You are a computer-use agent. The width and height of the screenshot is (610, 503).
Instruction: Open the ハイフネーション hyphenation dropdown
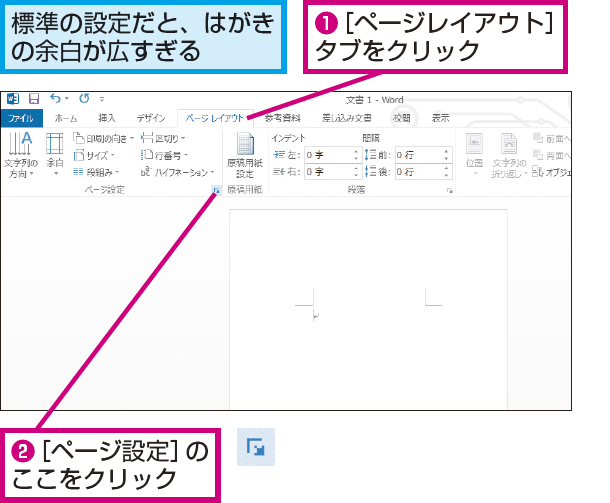click(177, 172)
